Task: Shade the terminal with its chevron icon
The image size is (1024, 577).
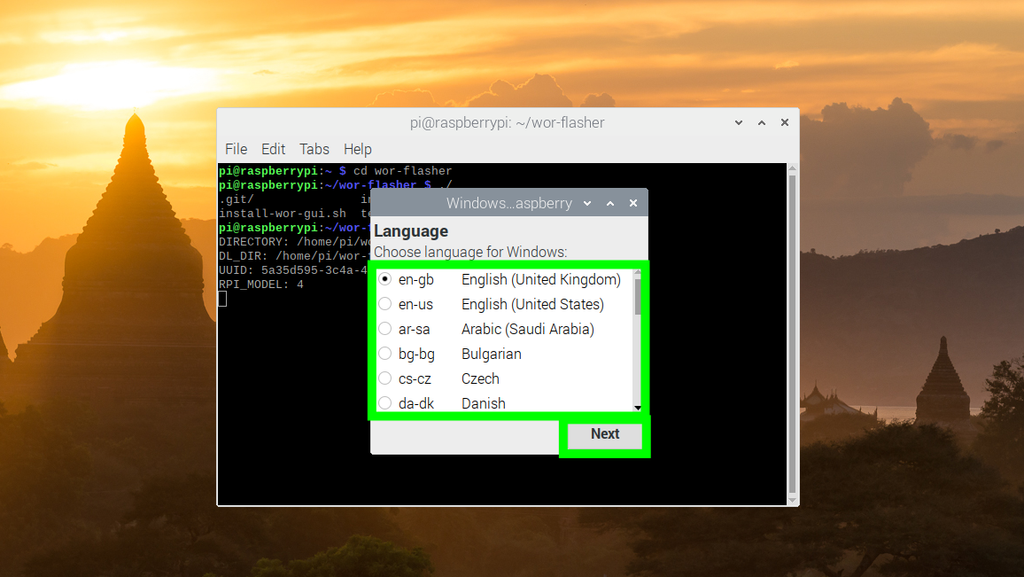Action: click(x=738, y=122)
